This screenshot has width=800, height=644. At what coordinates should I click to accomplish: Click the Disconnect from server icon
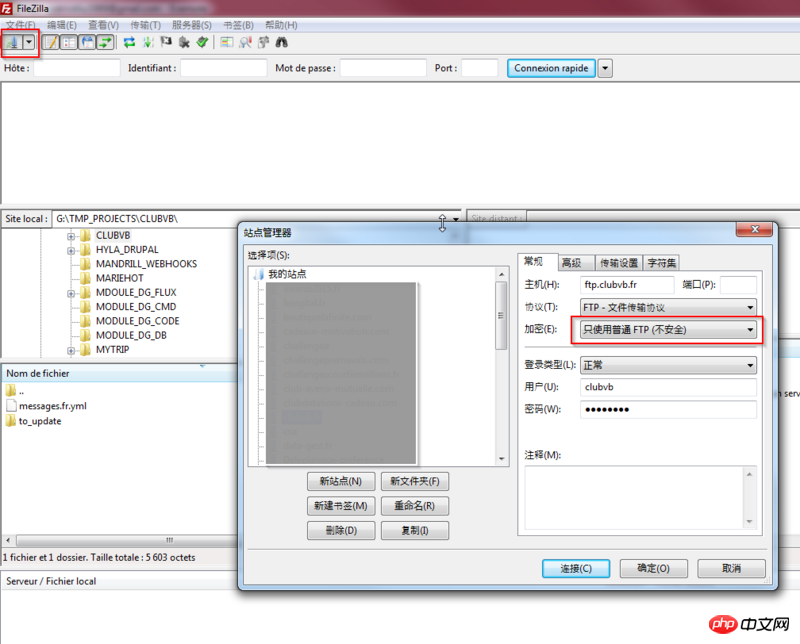coord(184,42)
